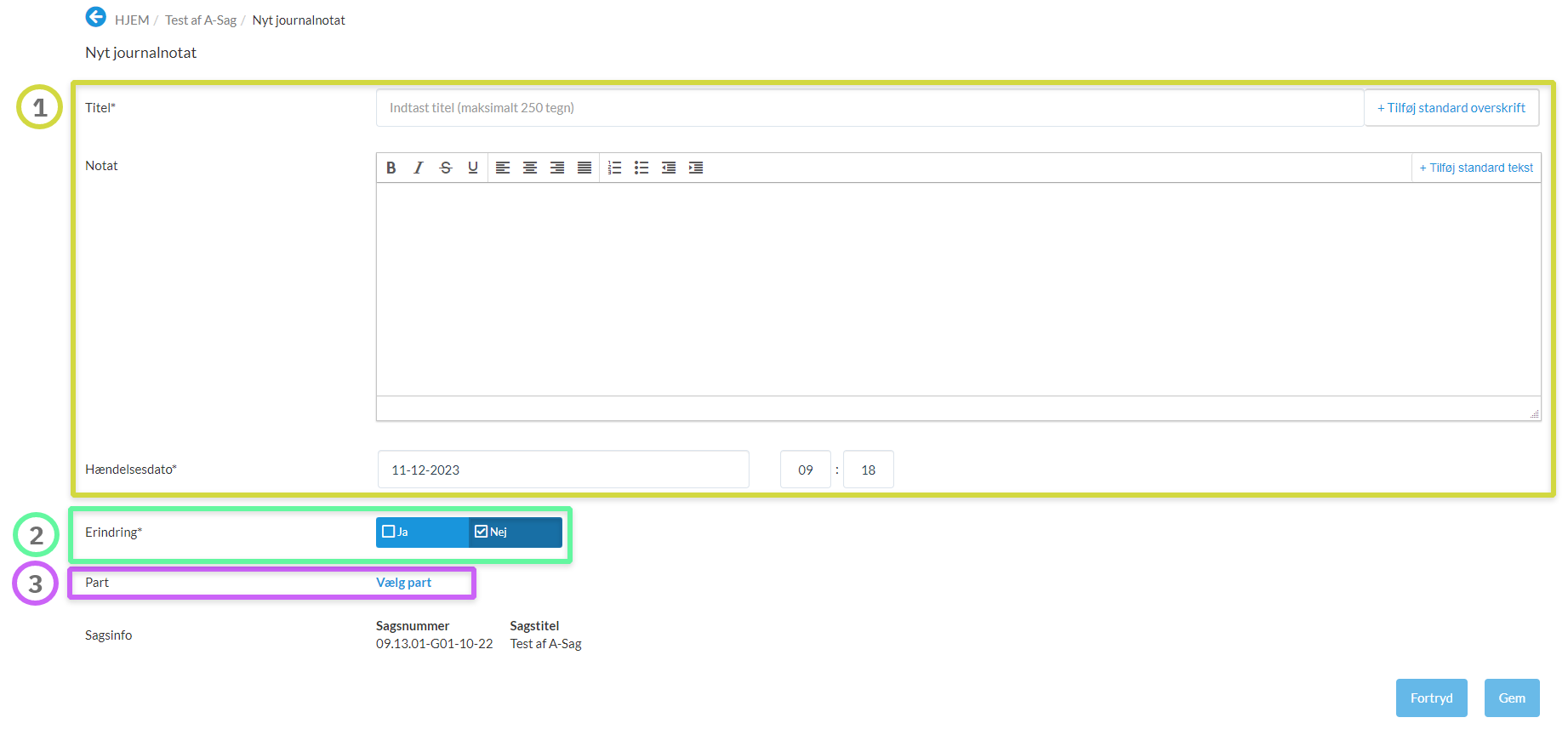Viewport: 1568px width, 729px height.
Task: Apply italic formatting to the note
Action: tap(418, 168)
